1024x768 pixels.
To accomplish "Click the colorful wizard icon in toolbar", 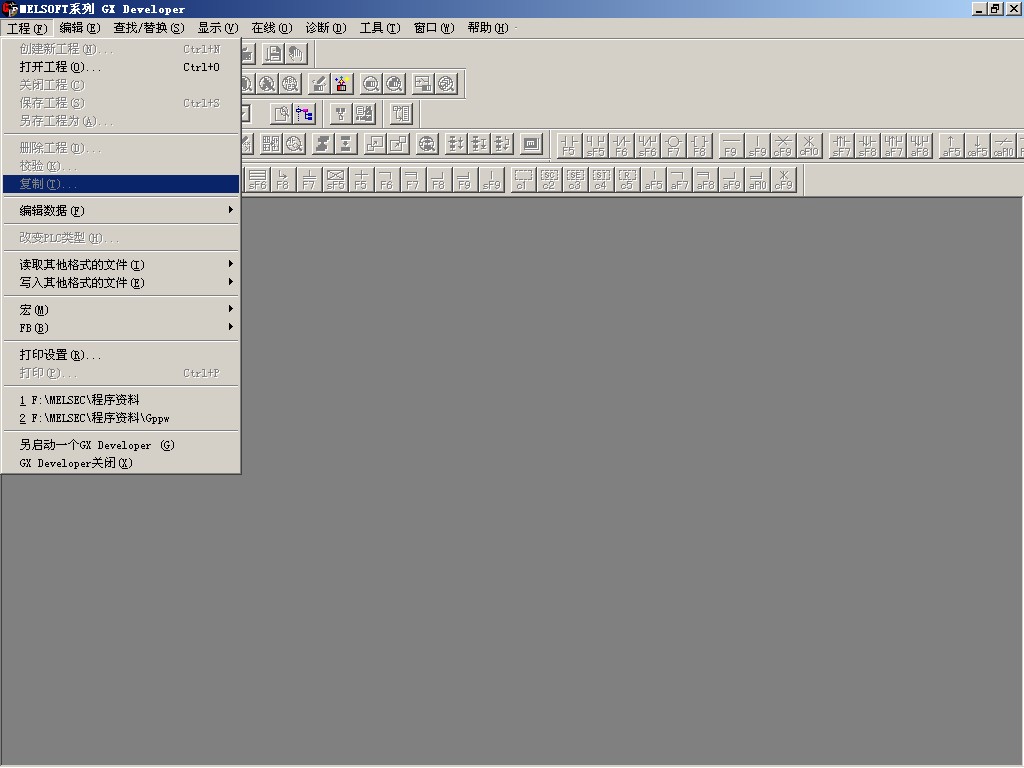I will tap(342, 84).
